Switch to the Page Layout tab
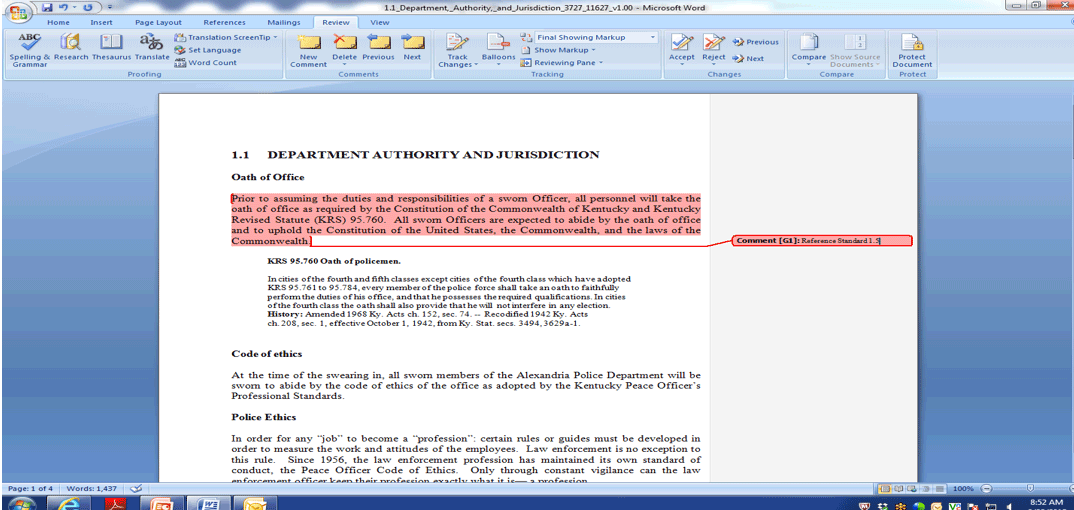Image resolution: width=1074 pixels, height=510 pixels. 158,22
